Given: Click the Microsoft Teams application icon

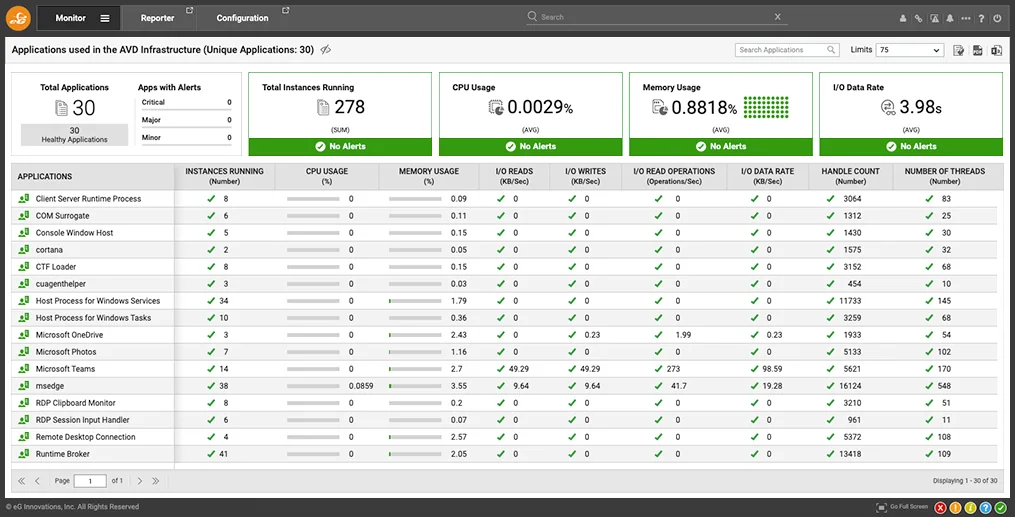Looking at the screenshot, I should click(23, 369).
